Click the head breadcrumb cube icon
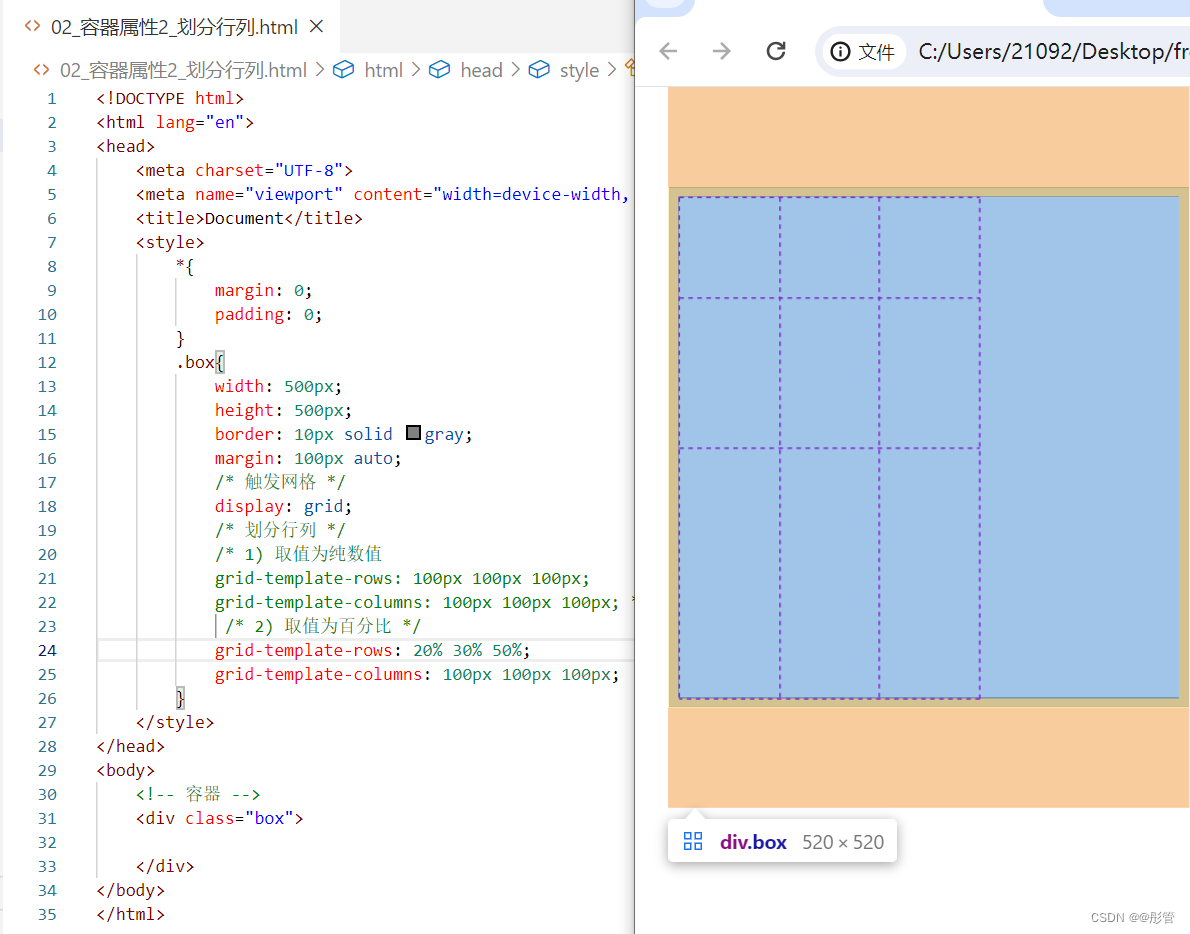The width and height of the screenshot is (1190, 934). (439, 70)
